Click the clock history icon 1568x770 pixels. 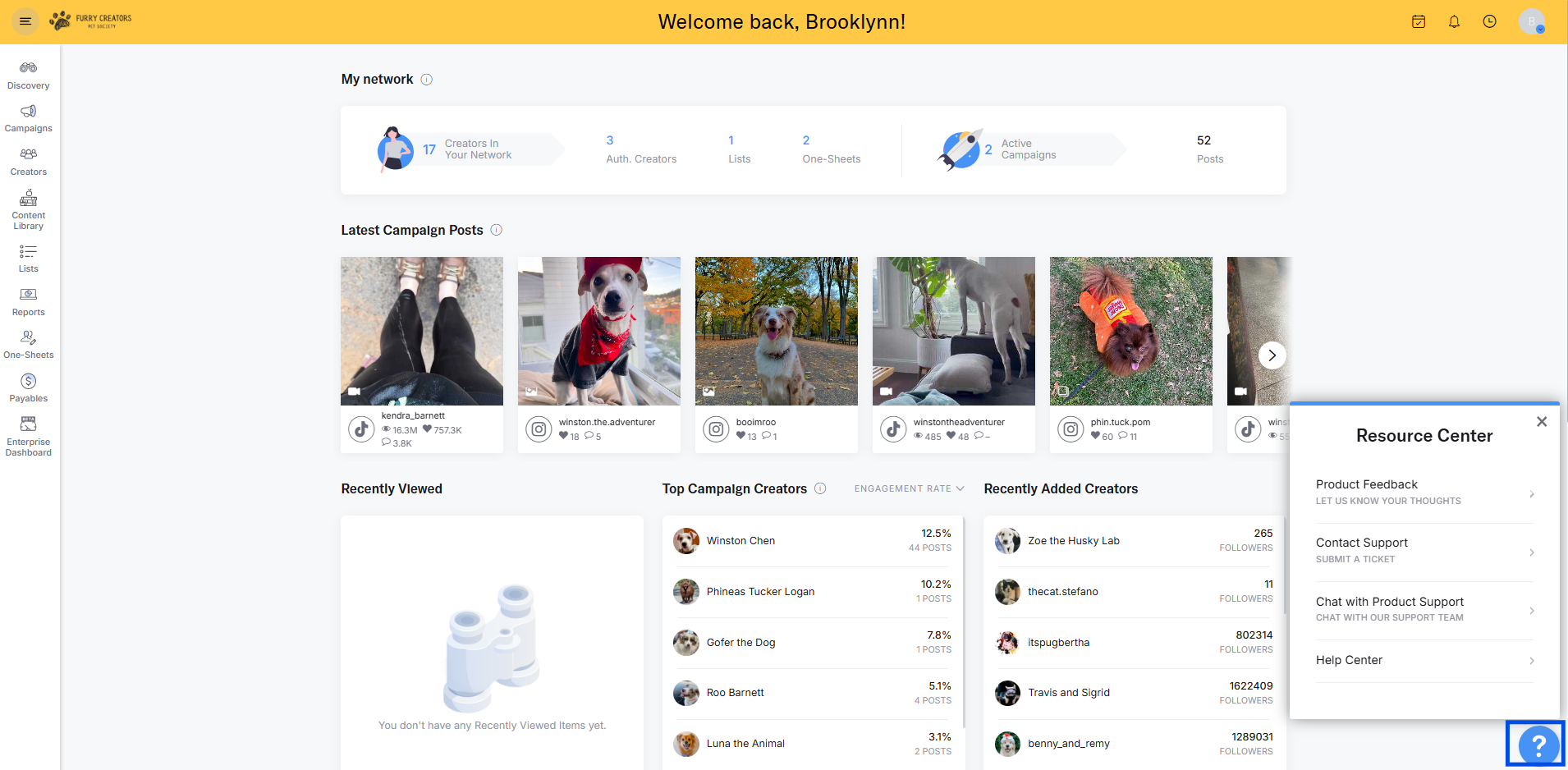[1489, 21]
